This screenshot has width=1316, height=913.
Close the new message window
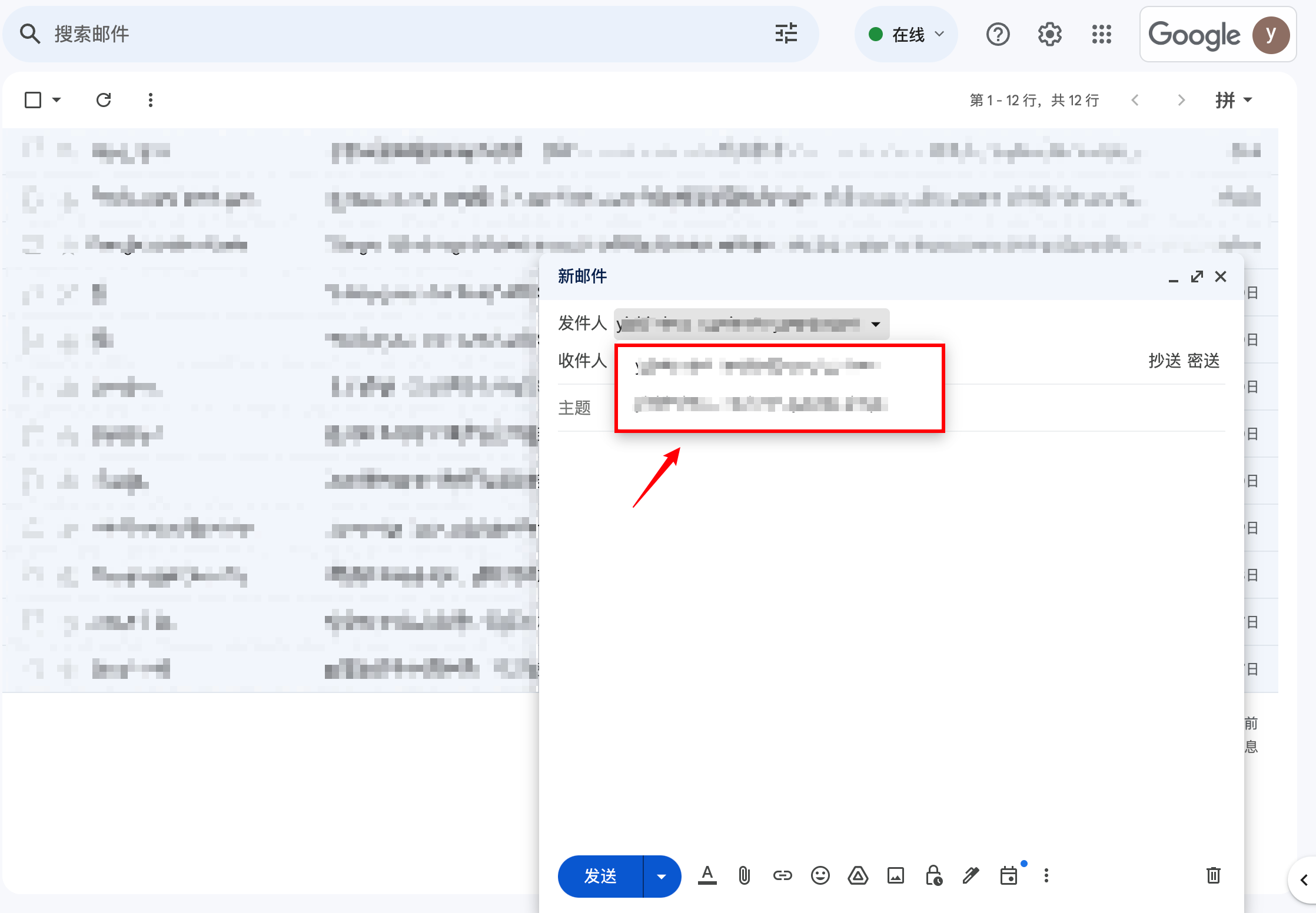pos(1221,276)
